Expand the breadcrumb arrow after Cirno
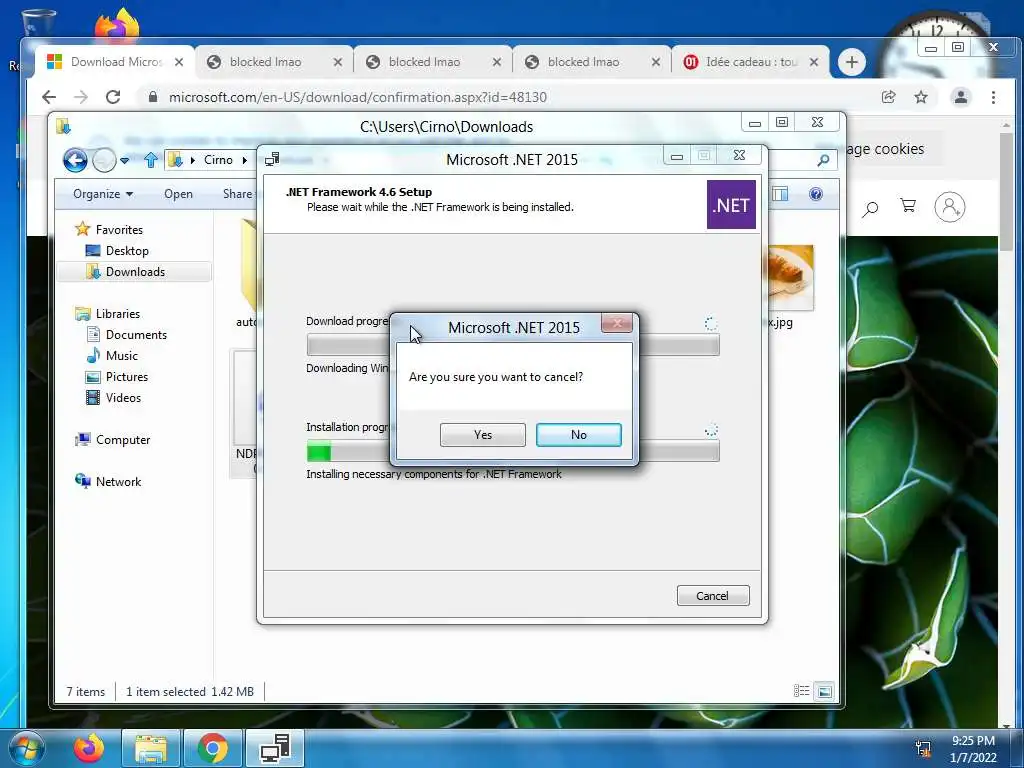The width and height of the screenshot is (1024, 768). 245,160
